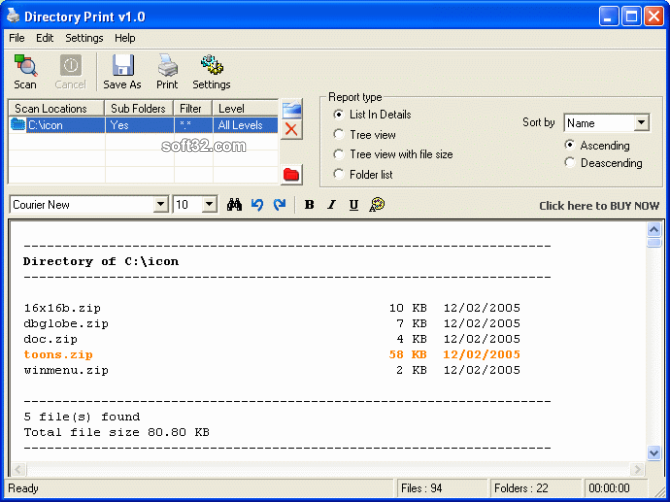Toggle italic formatting
The height and width of the screenshot is (502, 670).
tap(332, 205)
